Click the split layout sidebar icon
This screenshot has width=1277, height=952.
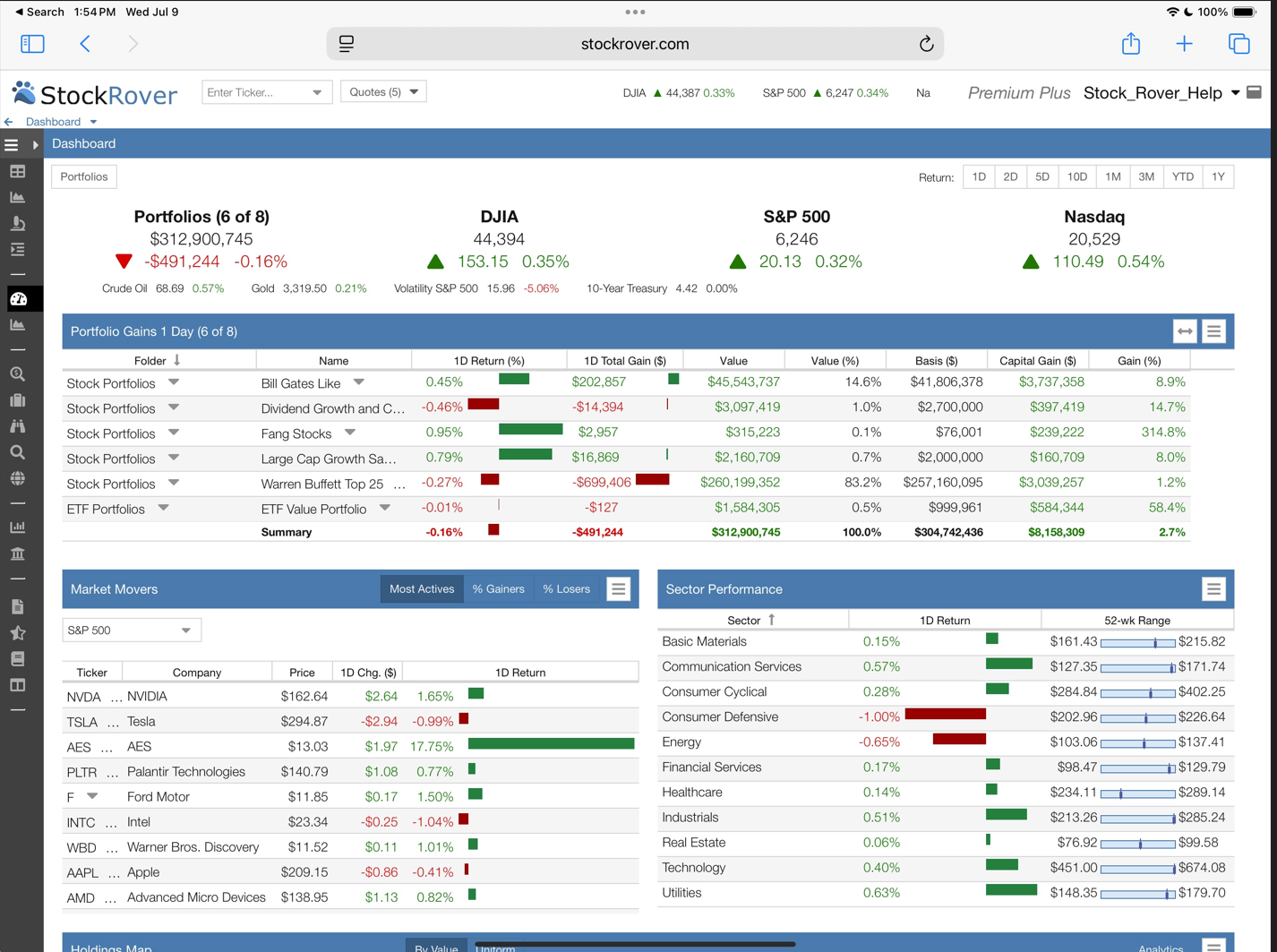click(18, 685)
